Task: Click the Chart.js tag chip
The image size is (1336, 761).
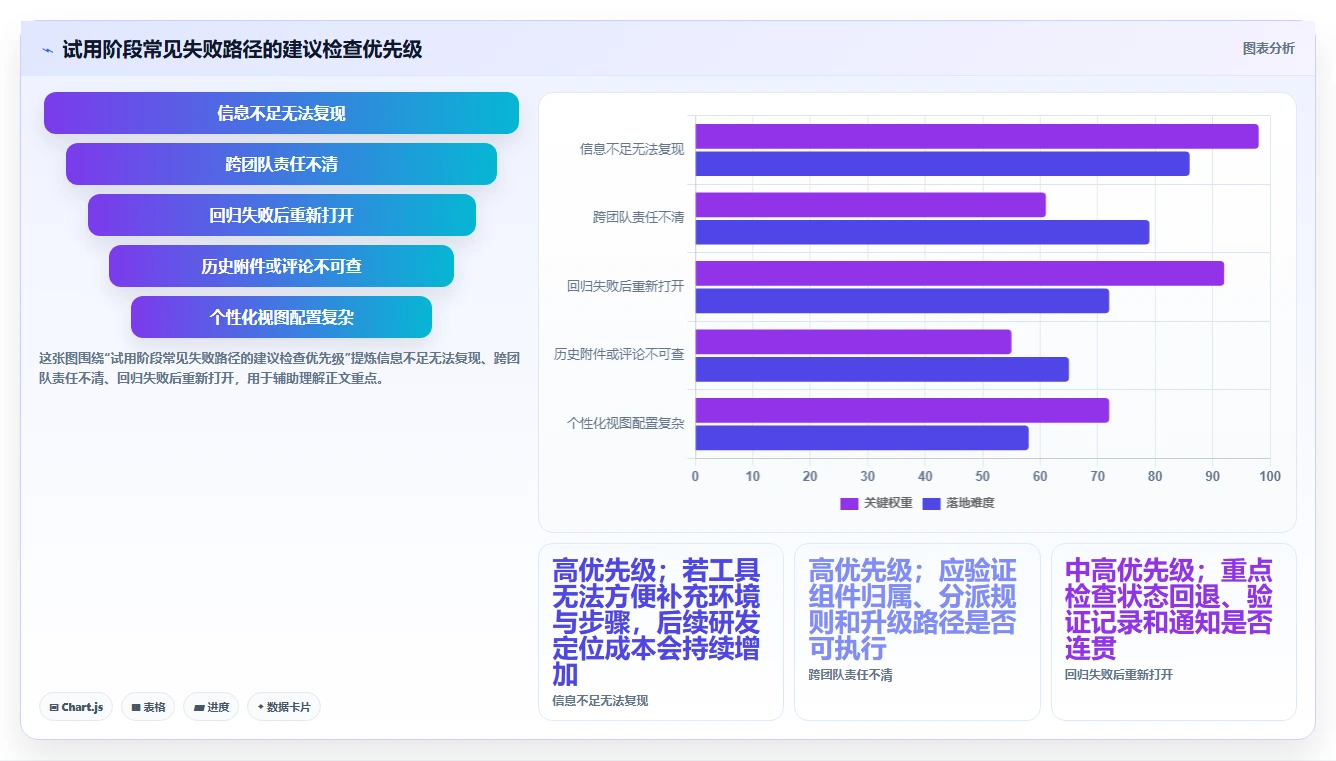Action: [x=76, y=707]
